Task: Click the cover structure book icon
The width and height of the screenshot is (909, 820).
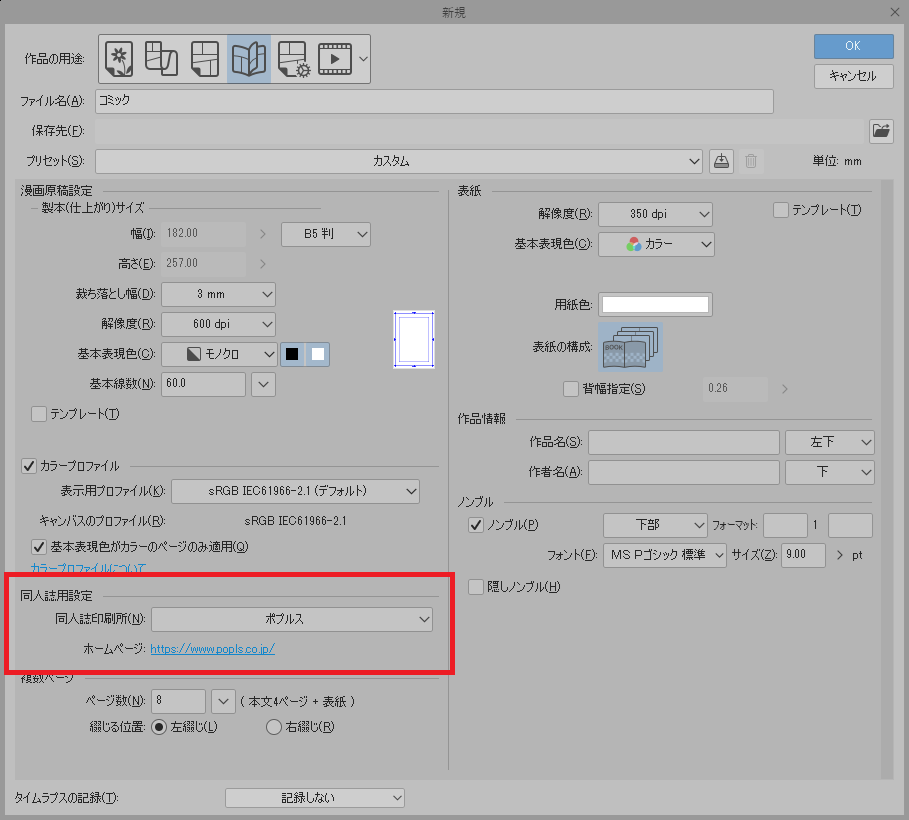Action: [630, 347]
